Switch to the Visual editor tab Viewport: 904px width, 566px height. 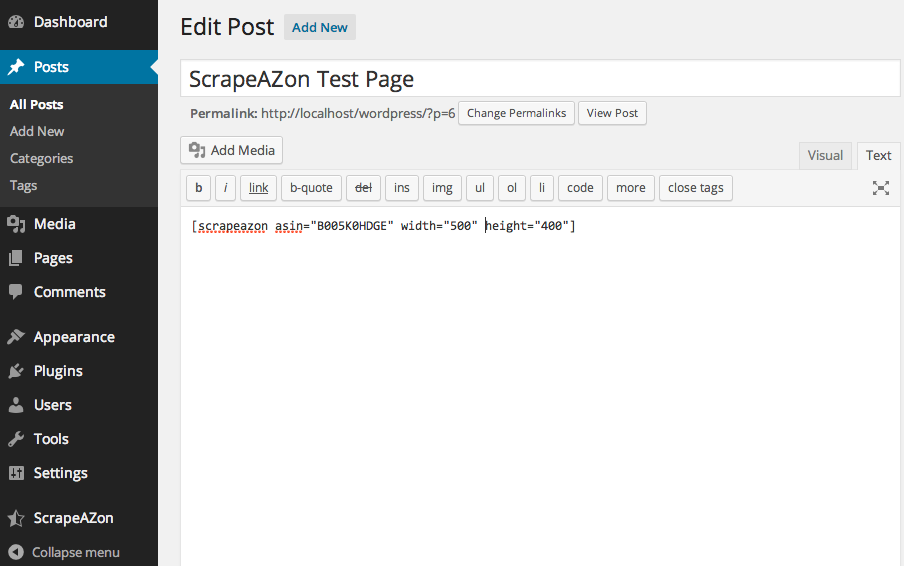click(x=825, y=156)
